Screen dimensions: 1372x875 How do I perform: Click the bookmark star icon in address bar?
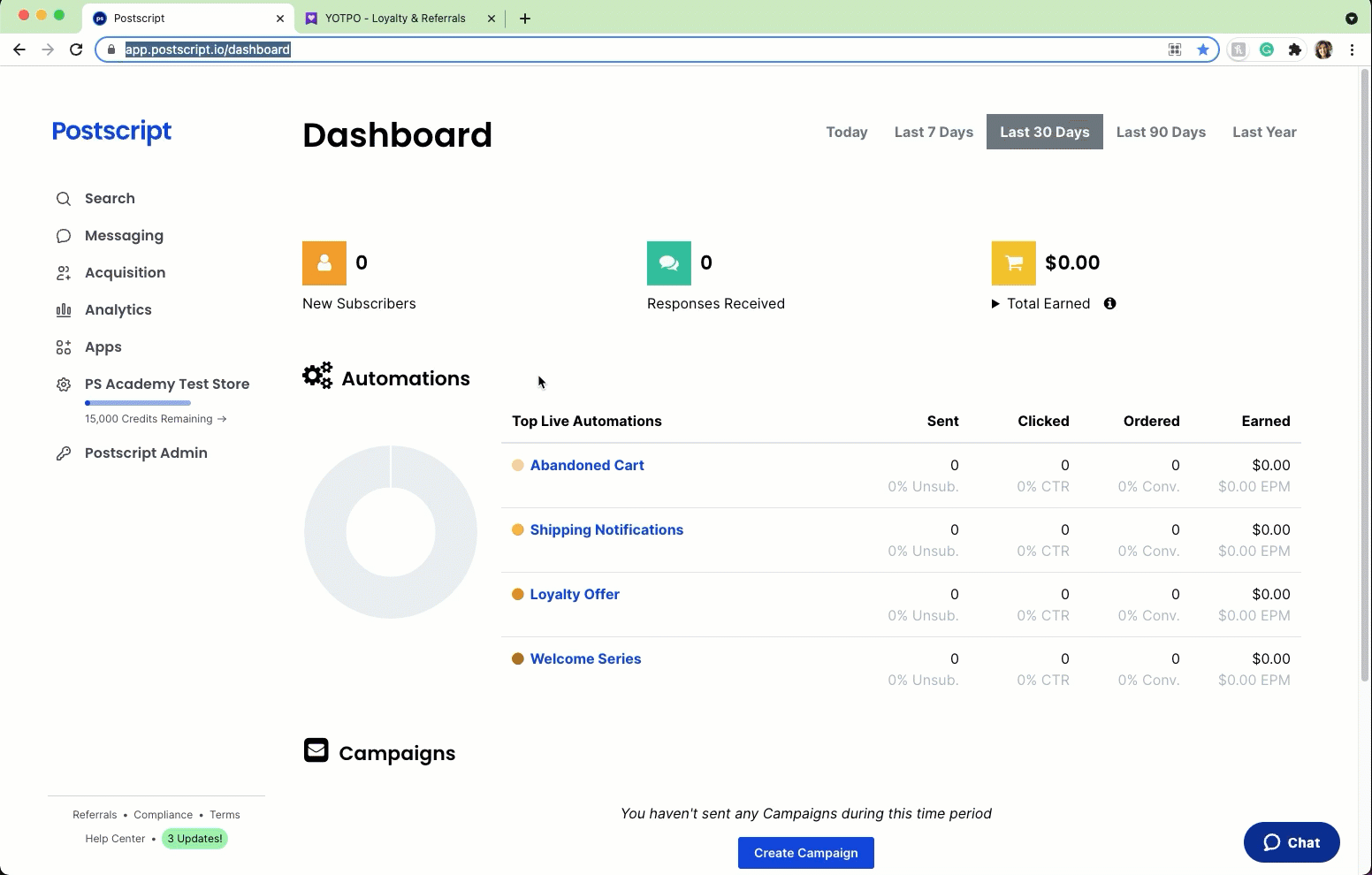[1203, 49]
